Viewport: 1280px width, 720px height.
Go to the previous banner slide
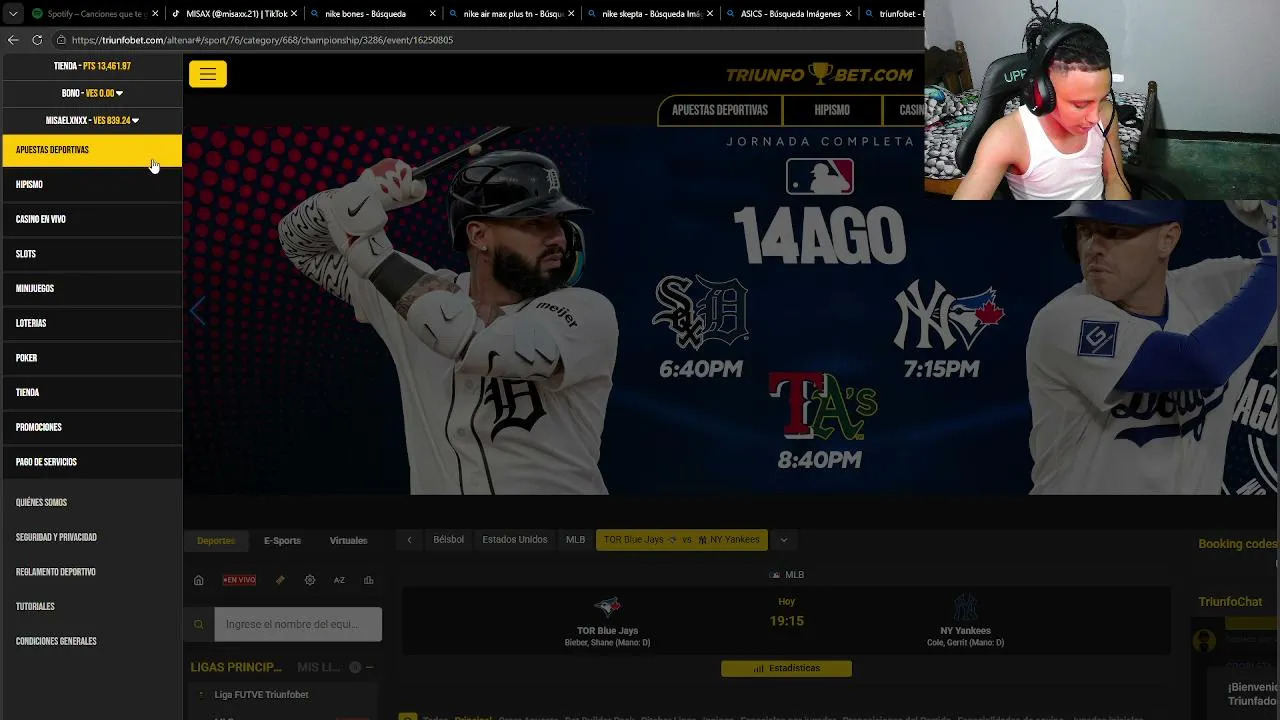(198, 311)
